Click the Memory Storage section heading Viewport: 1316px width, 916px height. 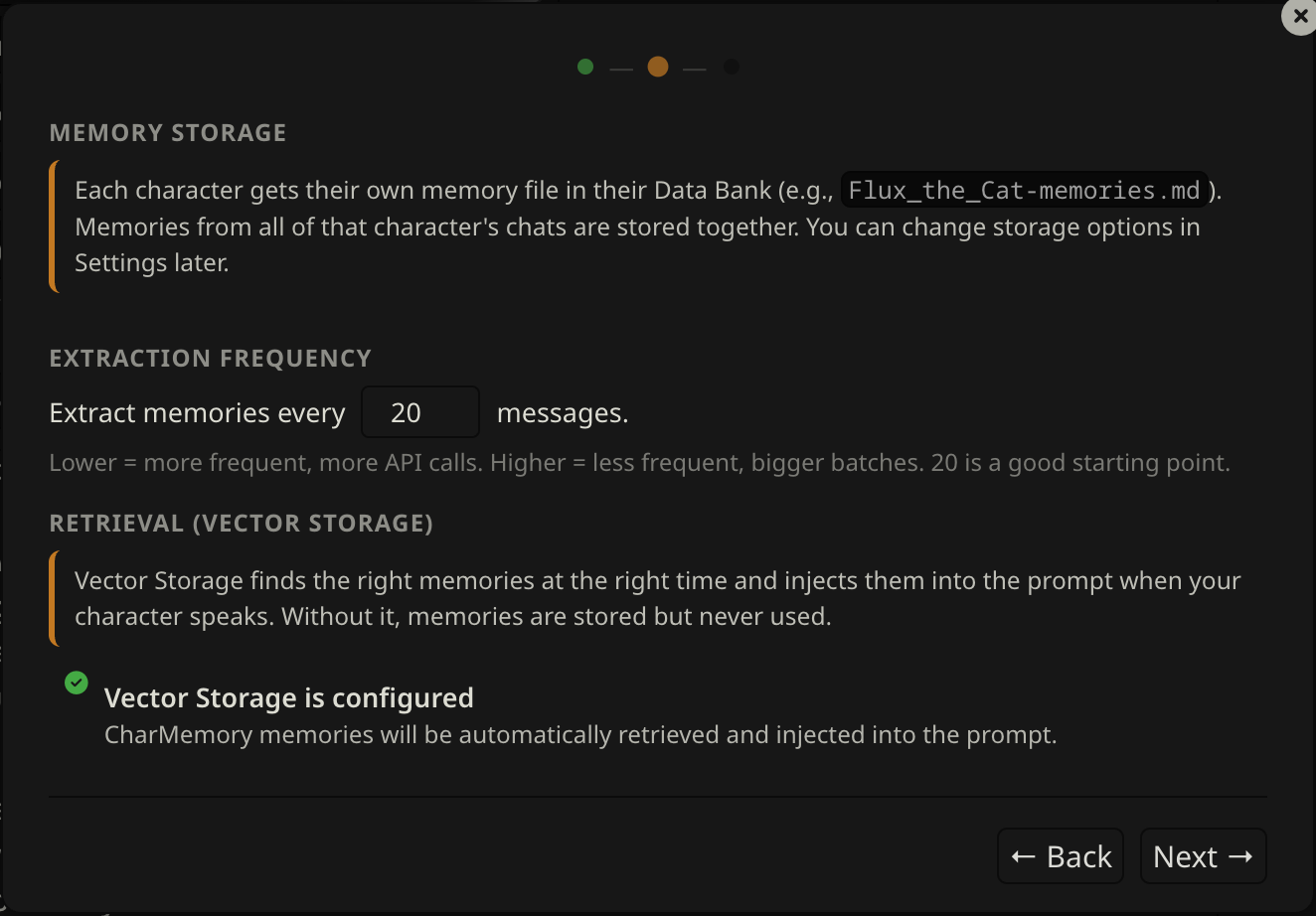click(x=168, y=133)
